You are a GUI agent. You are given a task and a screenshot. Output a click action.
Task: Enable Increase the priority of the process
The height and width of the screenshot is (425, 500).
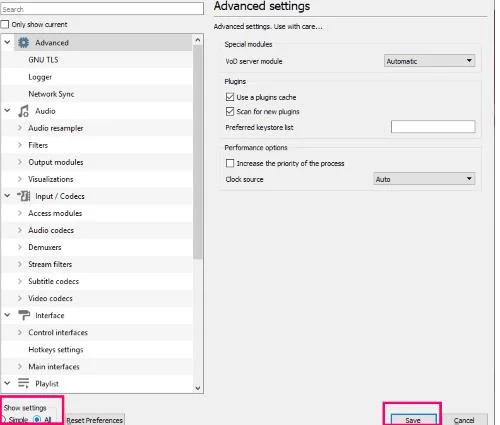coord(230,163)
